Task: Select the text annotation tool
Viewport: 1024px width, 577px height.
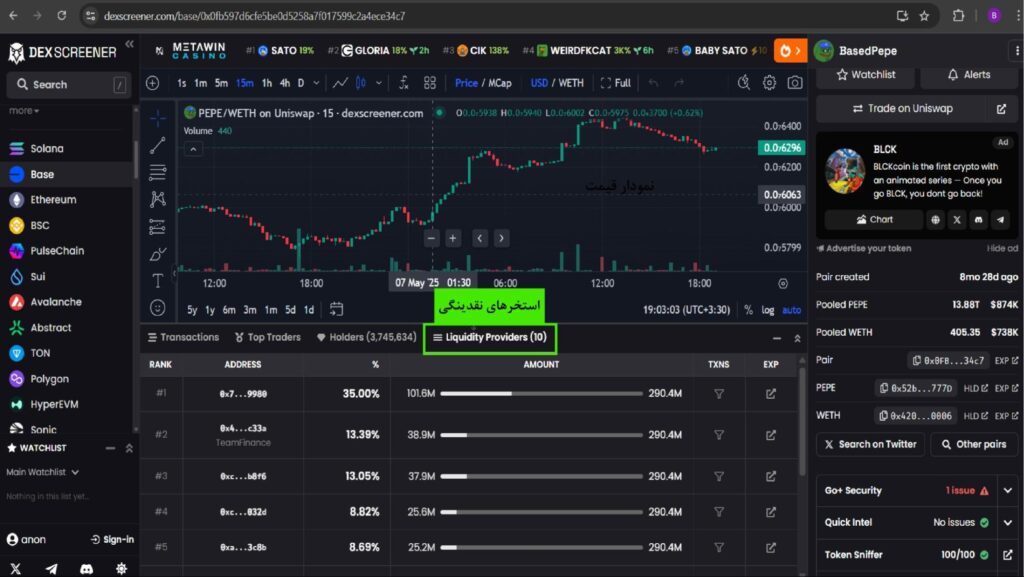Action: [x=157, y=281]
